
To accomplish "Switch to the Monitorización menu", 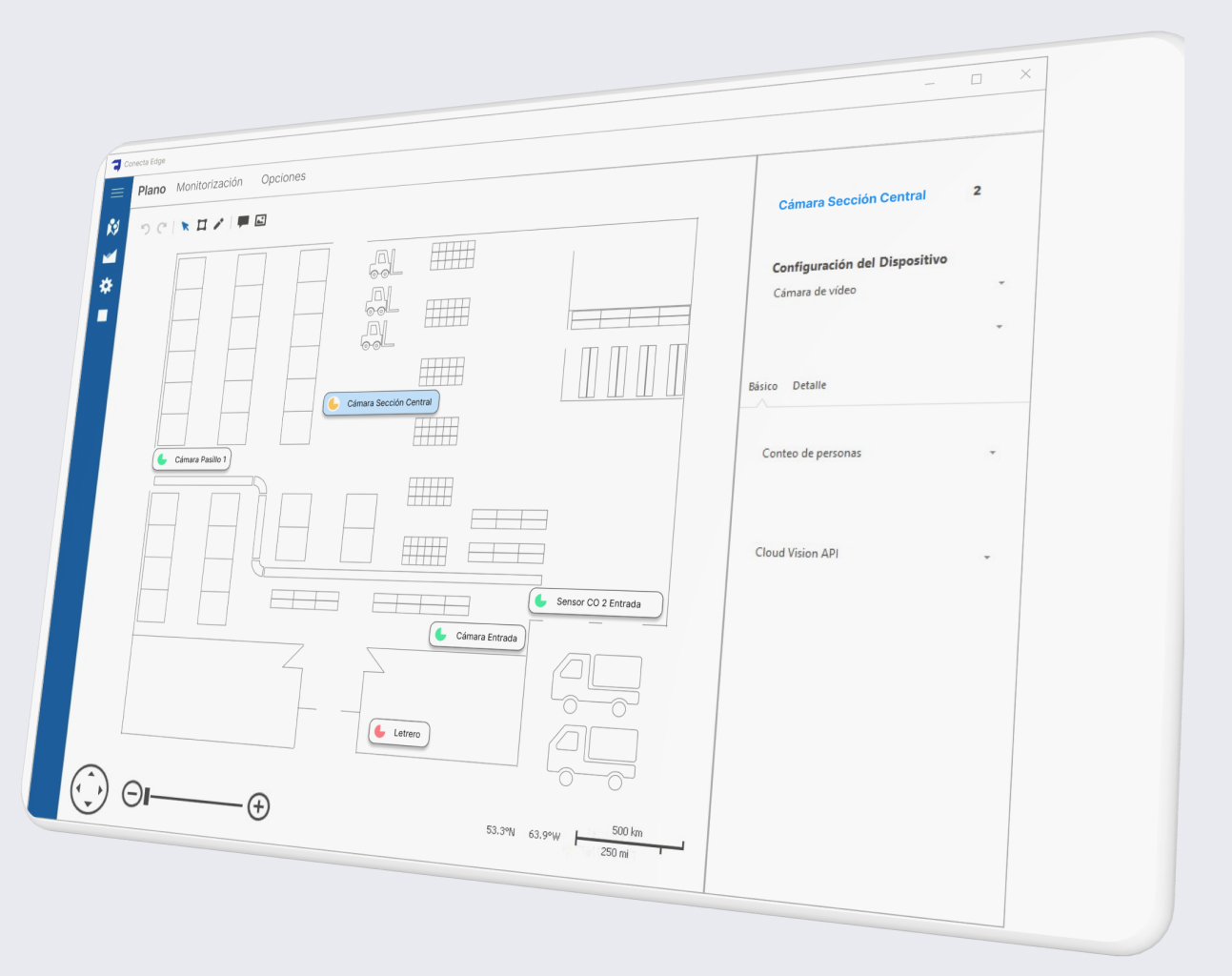I will 210,184.
